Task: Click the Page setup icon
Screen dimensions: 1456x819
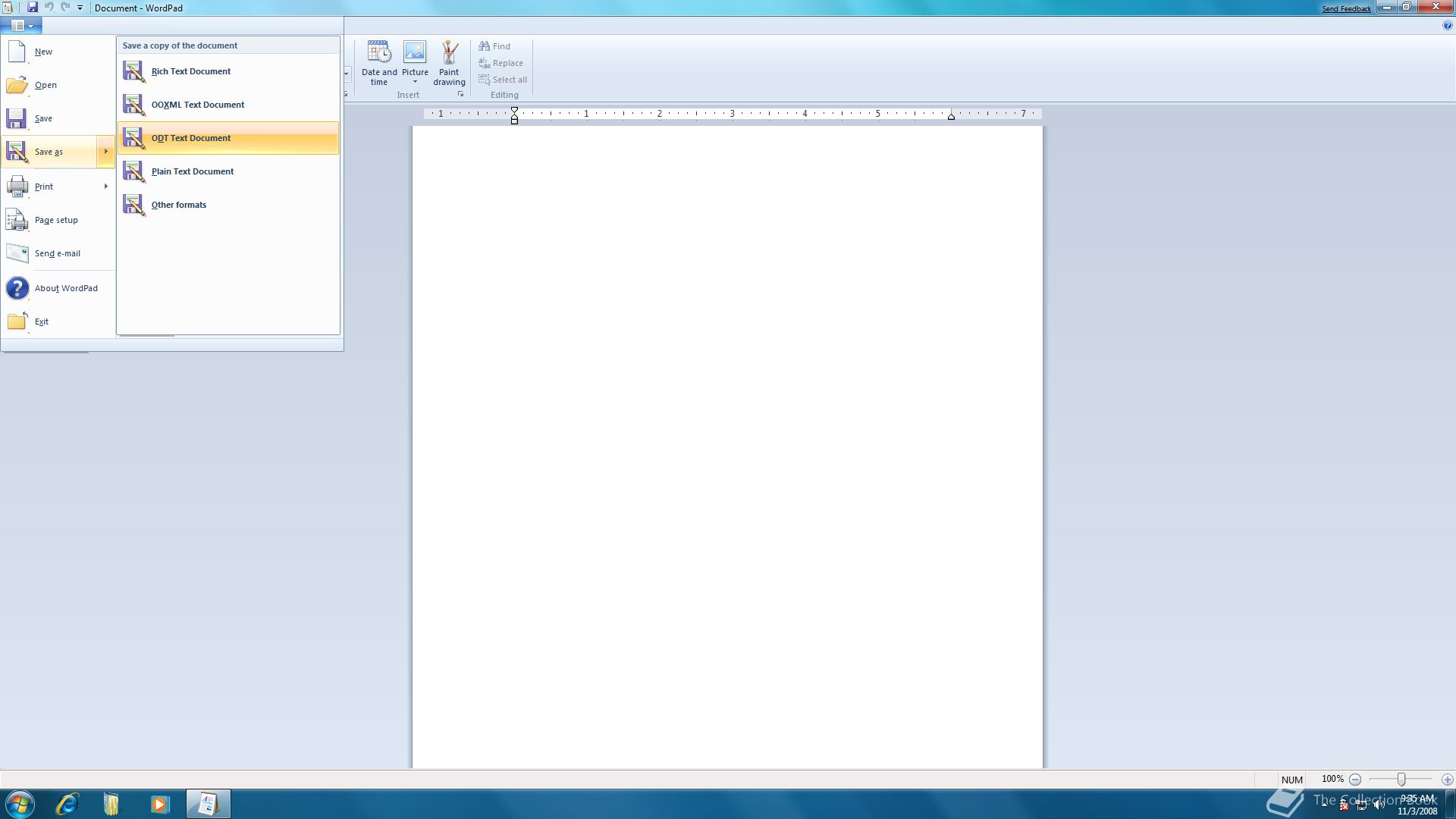Action: point(17,220)
